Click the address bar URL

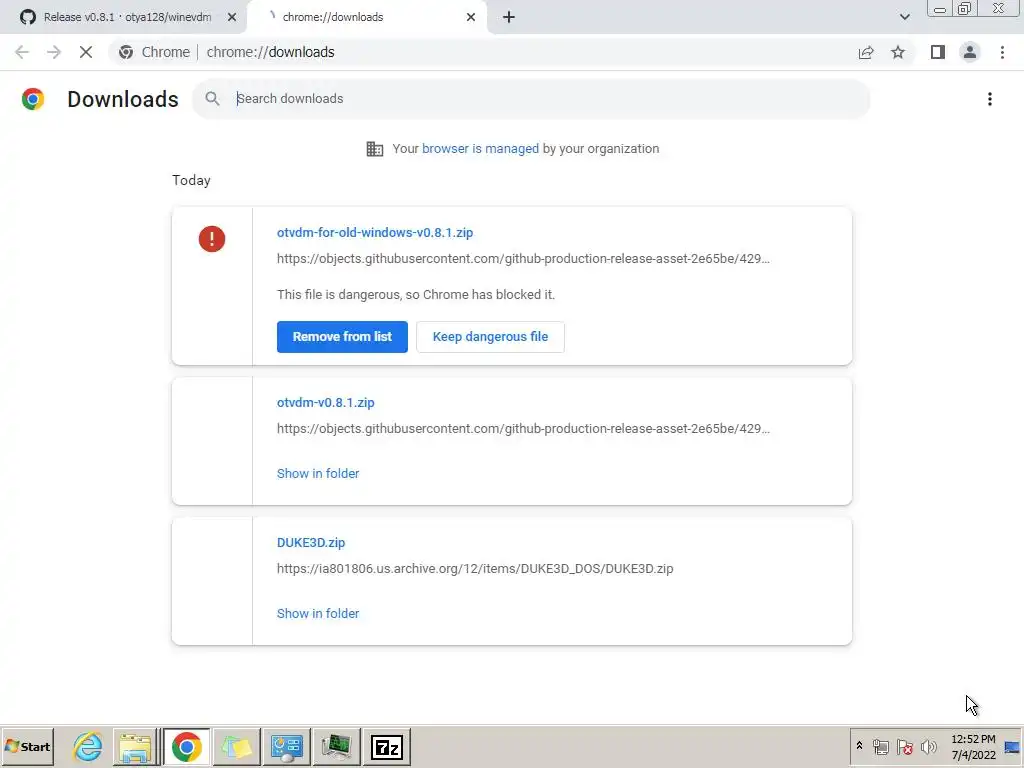coord(270,52)
